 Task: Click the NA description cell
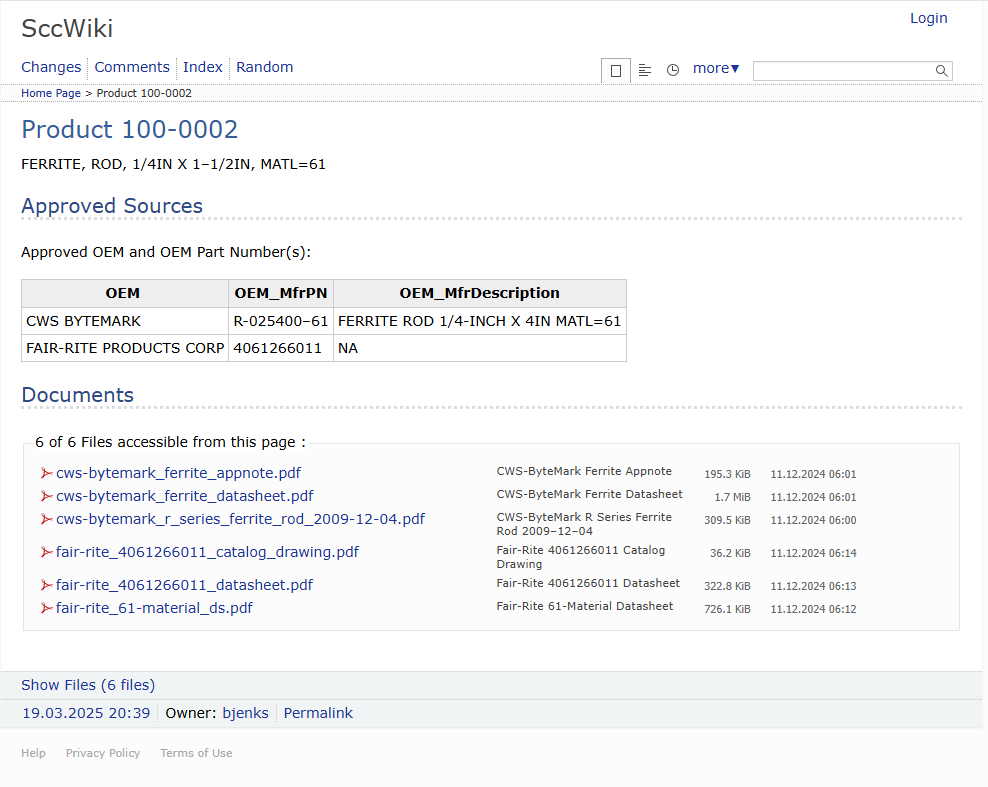click(480, 348)
